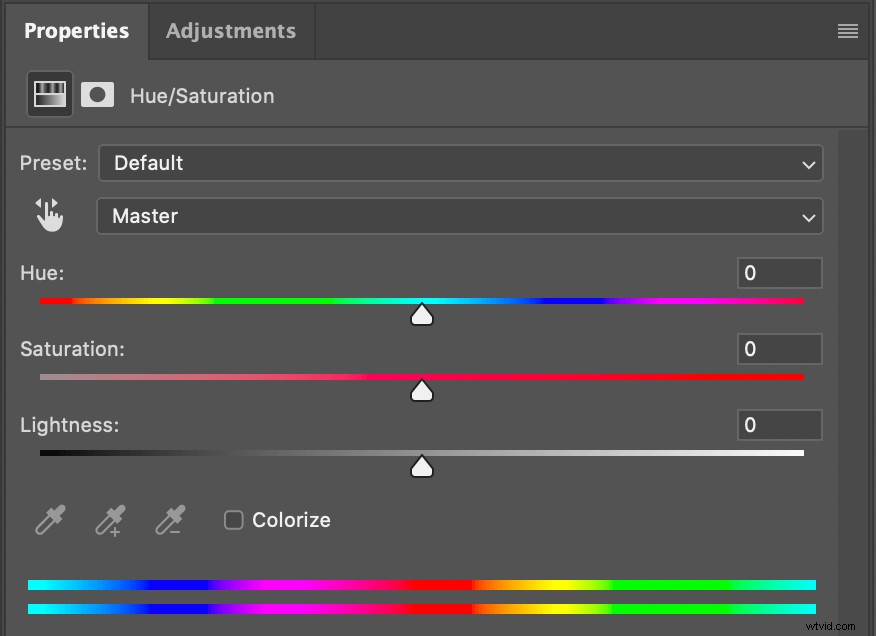Select the Properties tab

76,30
